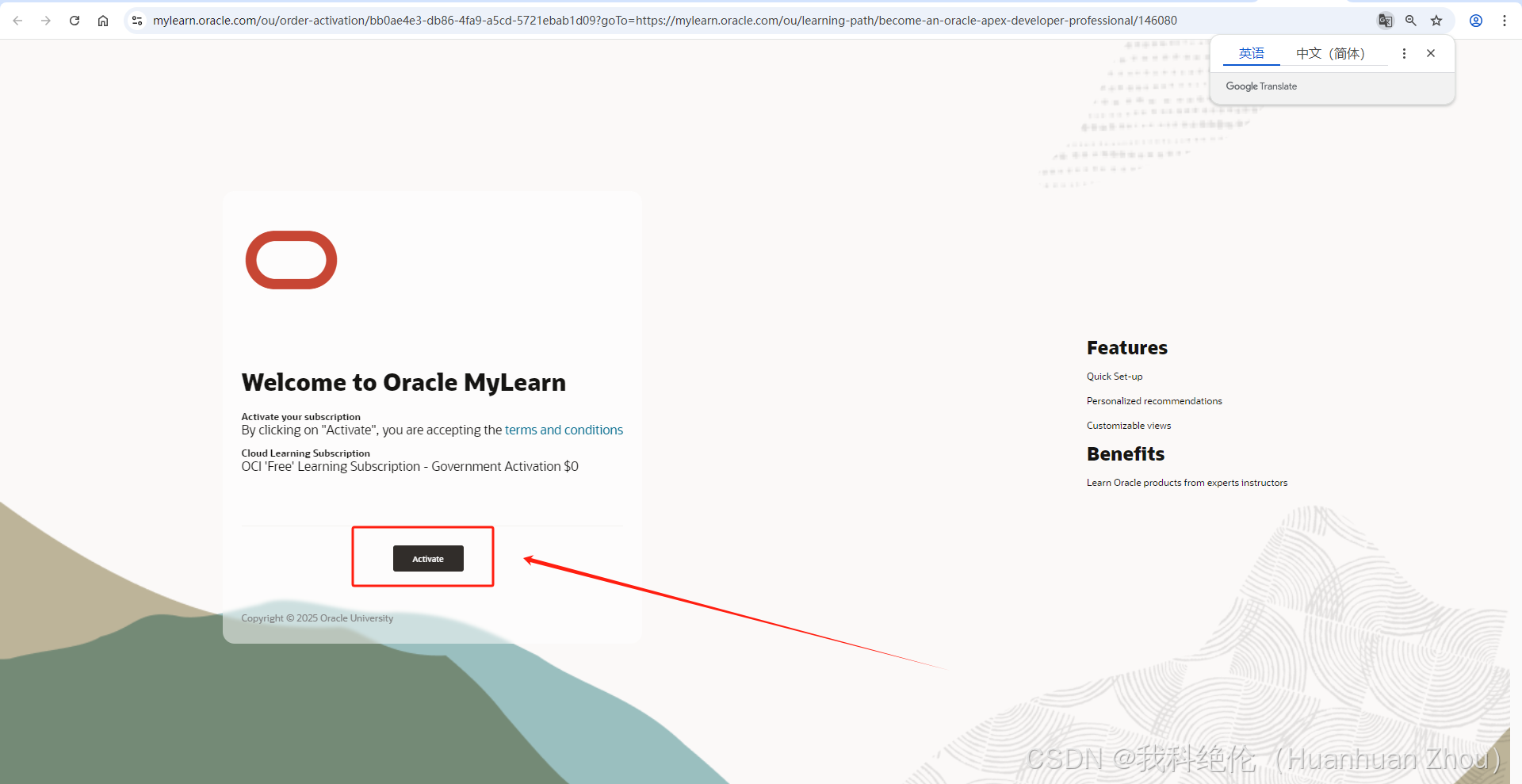Click the Google Translate label
Screen dimensions: 1522x784
(1261, 86)
